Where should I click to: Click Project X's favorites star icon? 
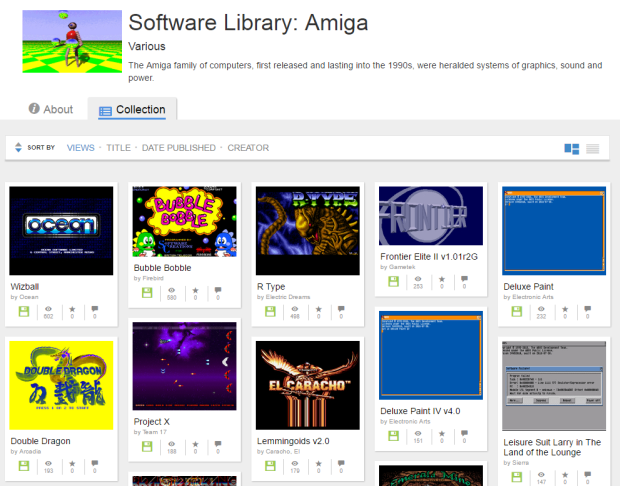[195, 444]
